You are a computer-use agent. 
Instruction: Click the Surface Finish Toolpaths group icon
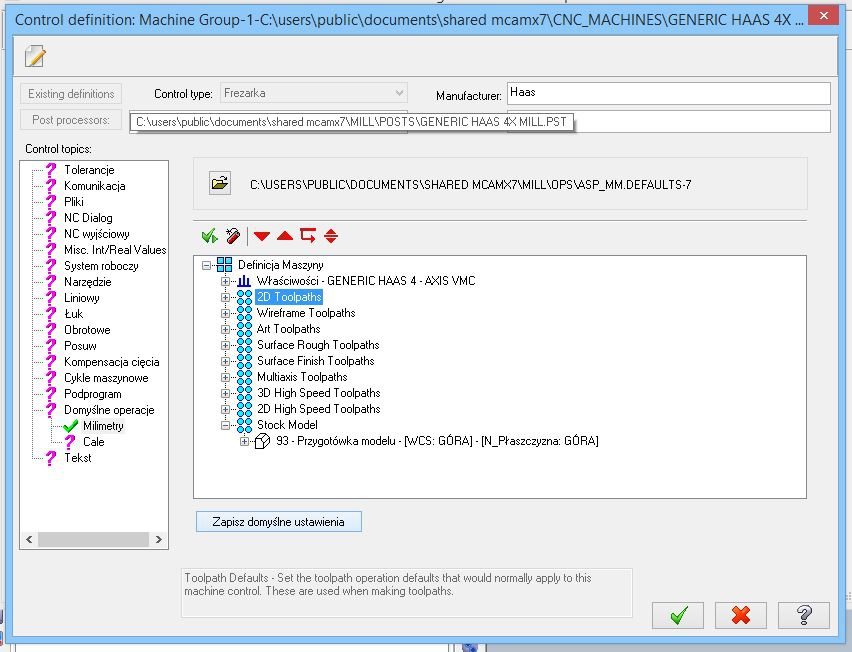(x=245, y=361)
